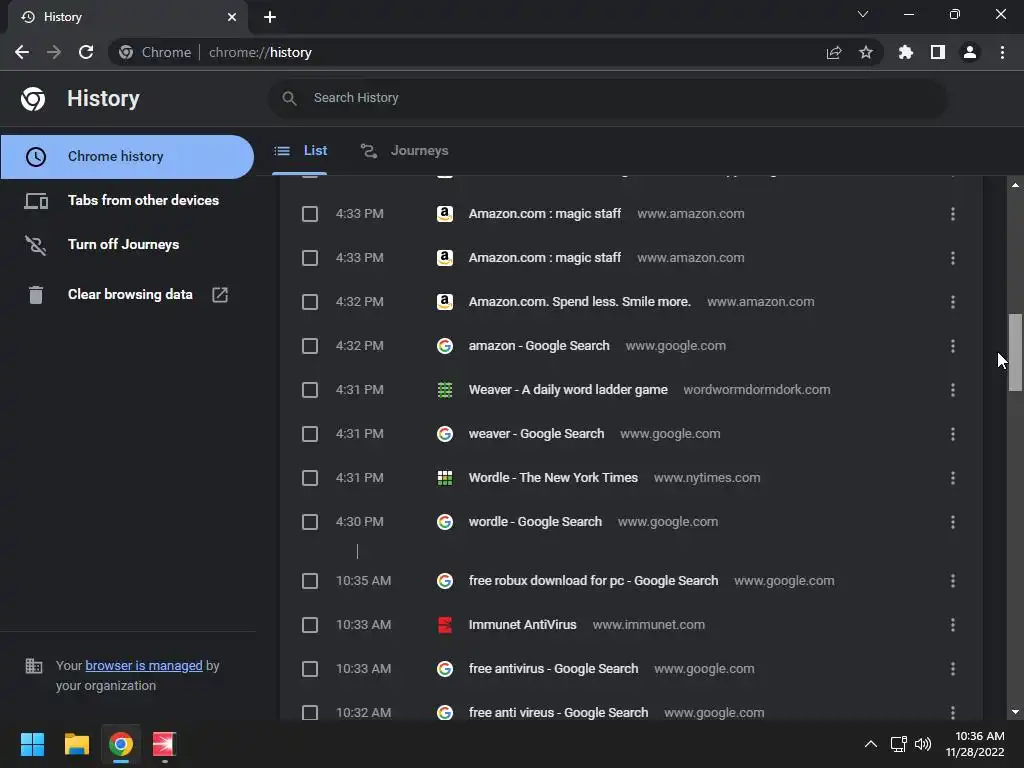Tick the Immunet AntiVirus entry checkbox

(310, 625)
